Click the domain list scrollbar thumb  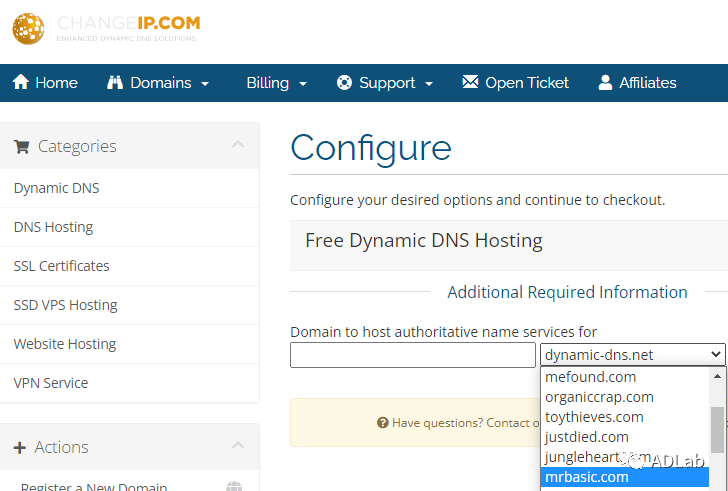click(717, 429)
